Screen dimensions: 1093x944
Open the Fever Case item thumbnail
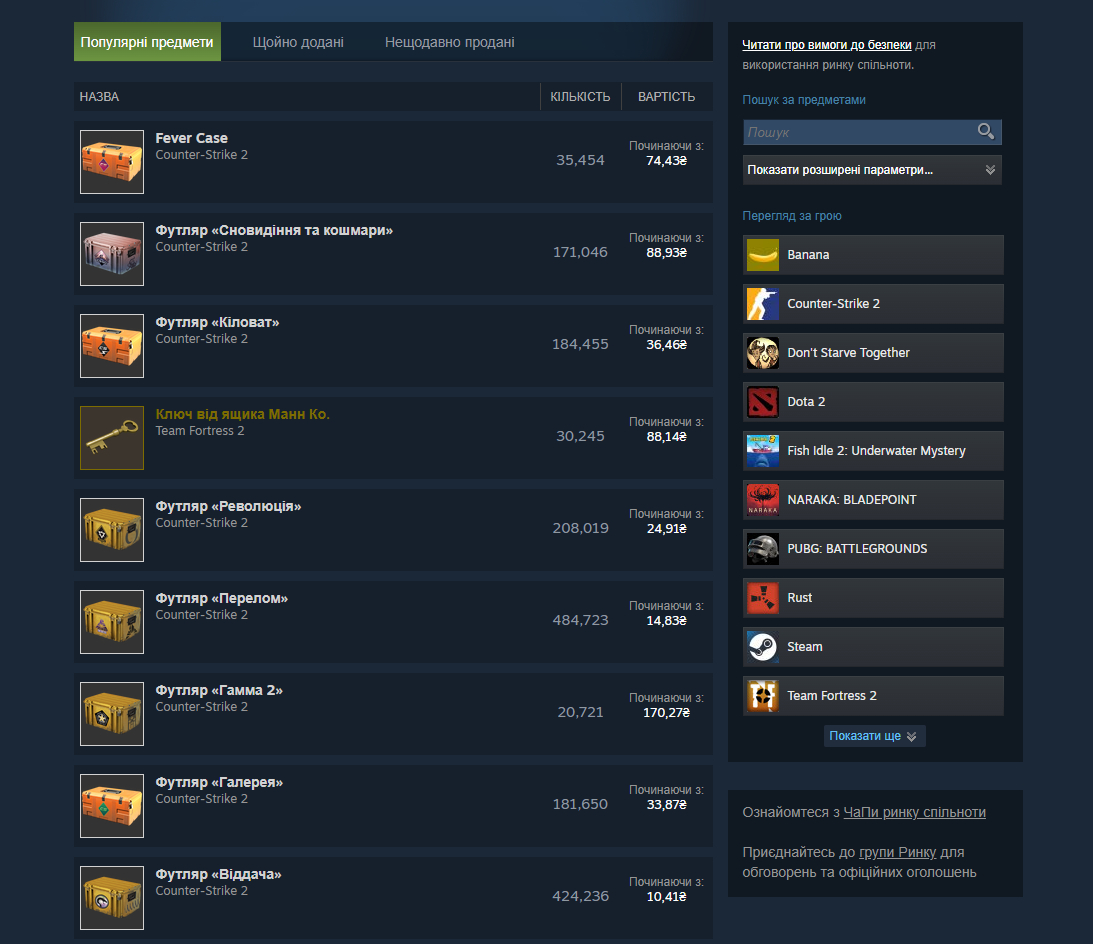tap(112, 162)
